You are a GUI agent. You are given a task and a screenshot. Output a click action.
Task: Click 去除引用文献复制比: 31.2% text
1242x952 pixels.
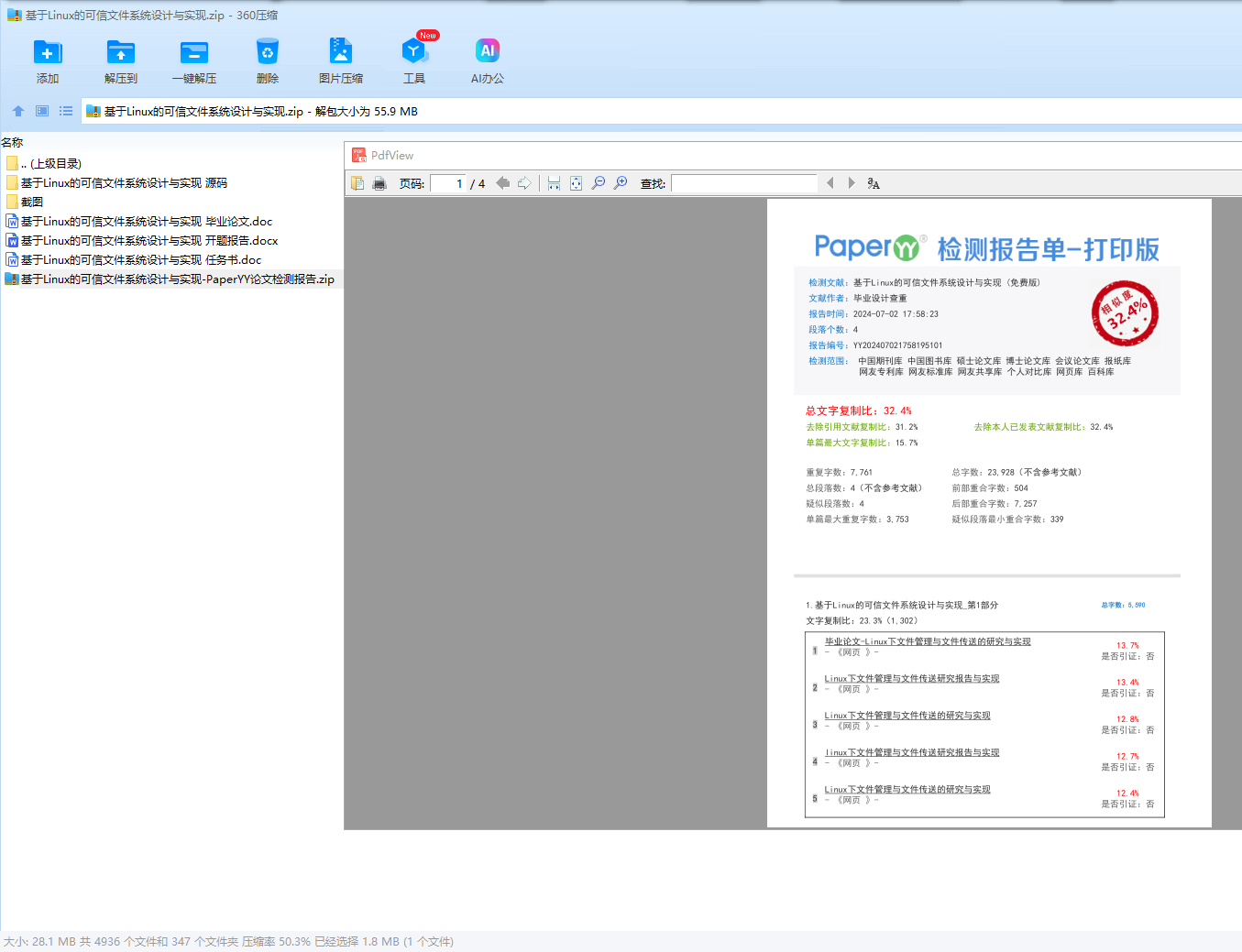click(862, 427)
